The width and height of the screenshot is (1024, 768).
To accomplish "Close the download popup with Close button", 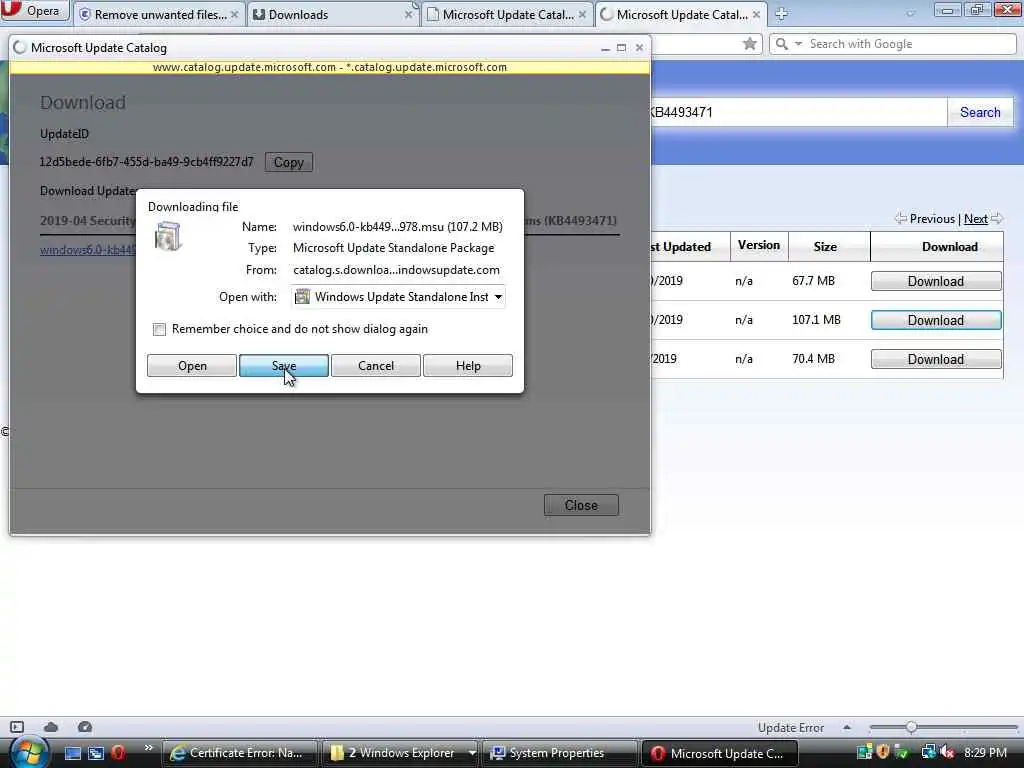I will pos(581,505).
